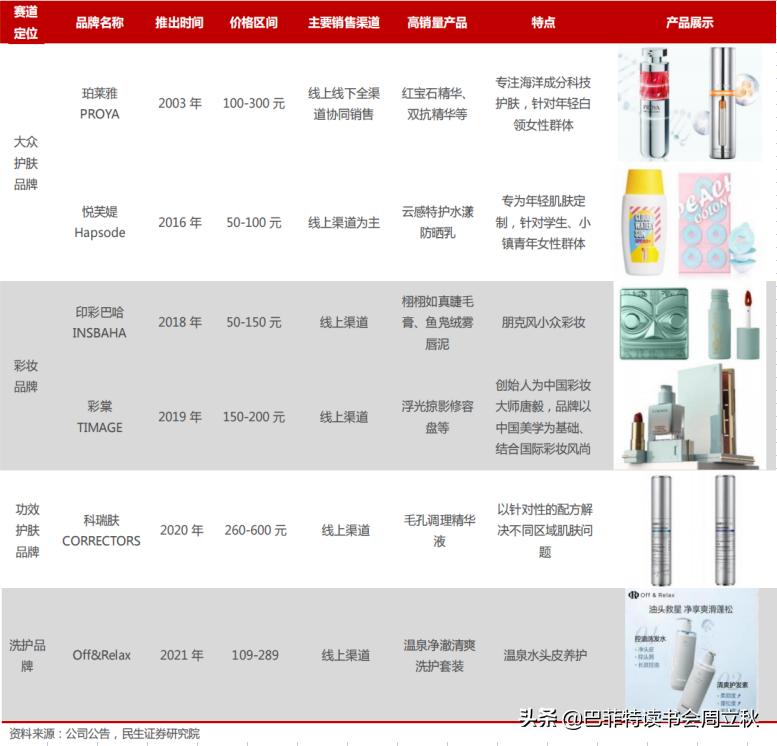The width and height of the screenshot is (777, 746).
Task: Click the 特点 column header
Action: (543, 22)
